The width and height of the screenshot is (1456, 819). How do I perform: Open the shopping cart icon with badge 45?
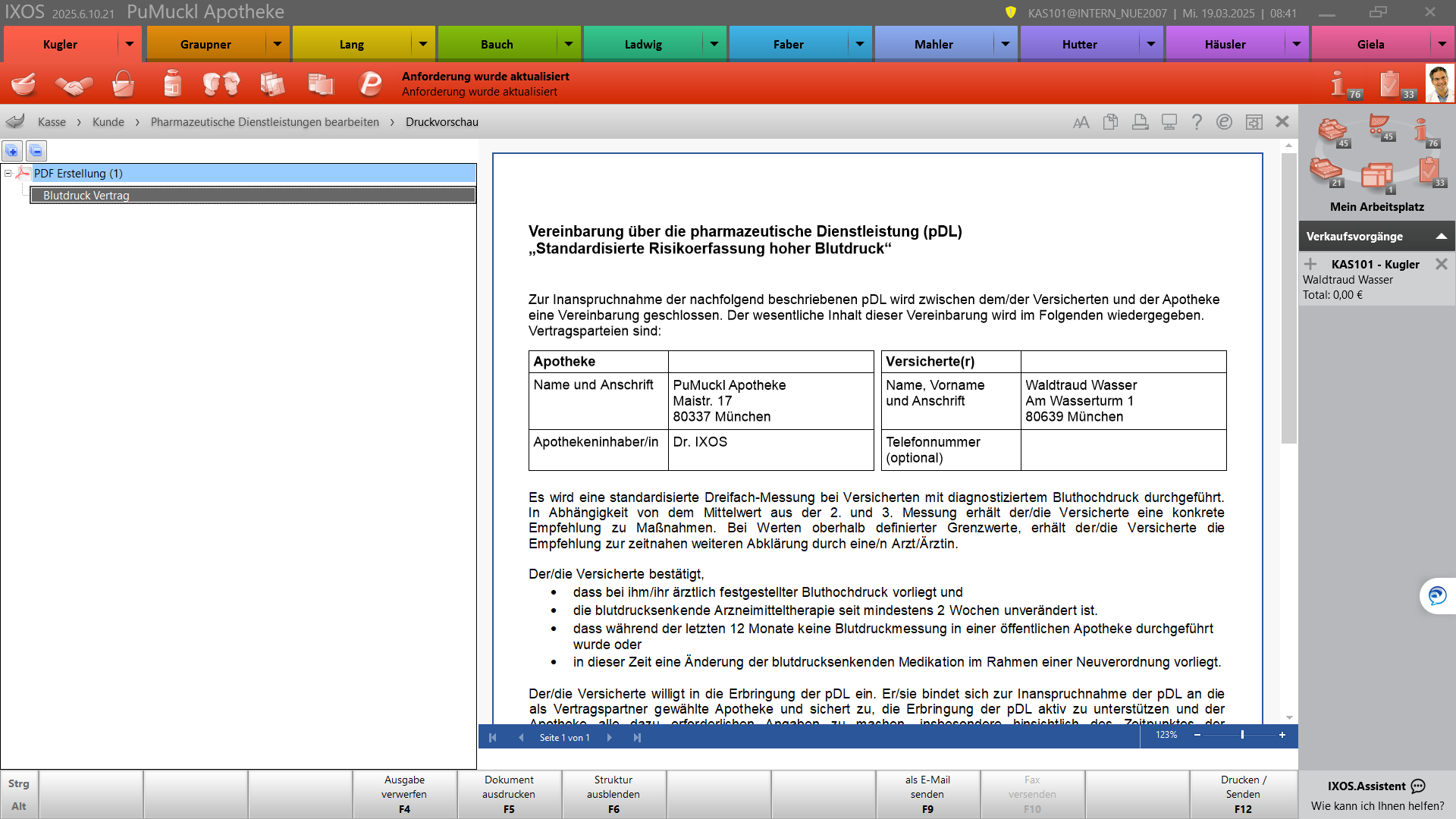[1381, 127]
